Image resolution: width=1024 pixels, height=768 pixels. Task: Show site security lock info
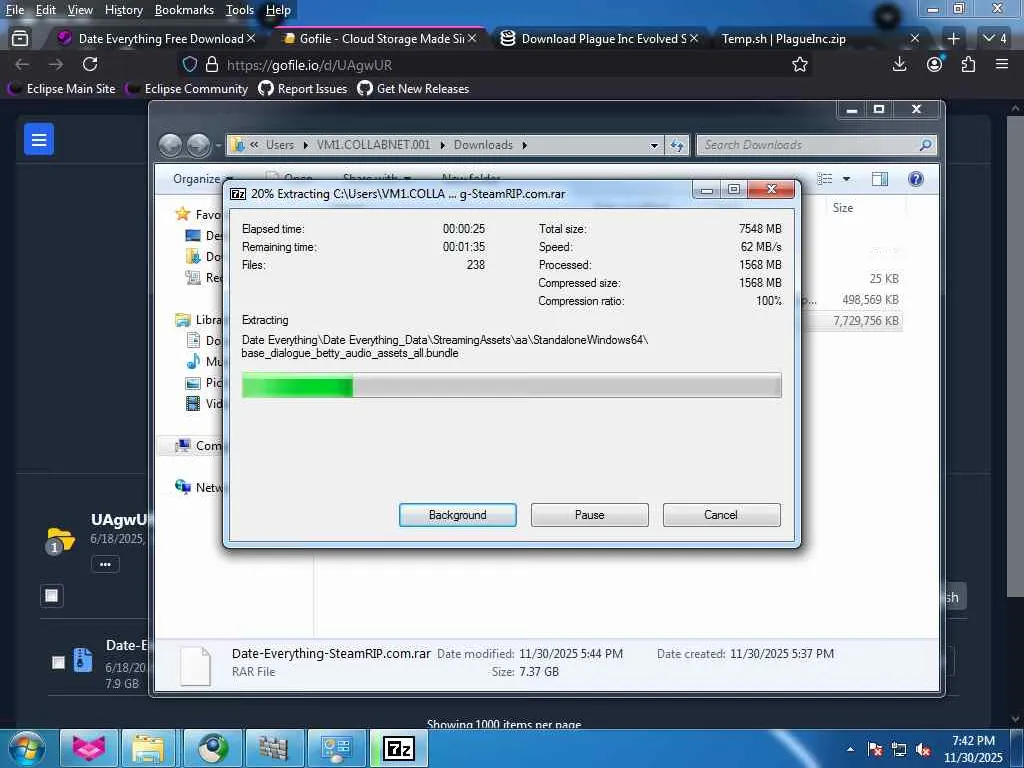tap(212, 64)
